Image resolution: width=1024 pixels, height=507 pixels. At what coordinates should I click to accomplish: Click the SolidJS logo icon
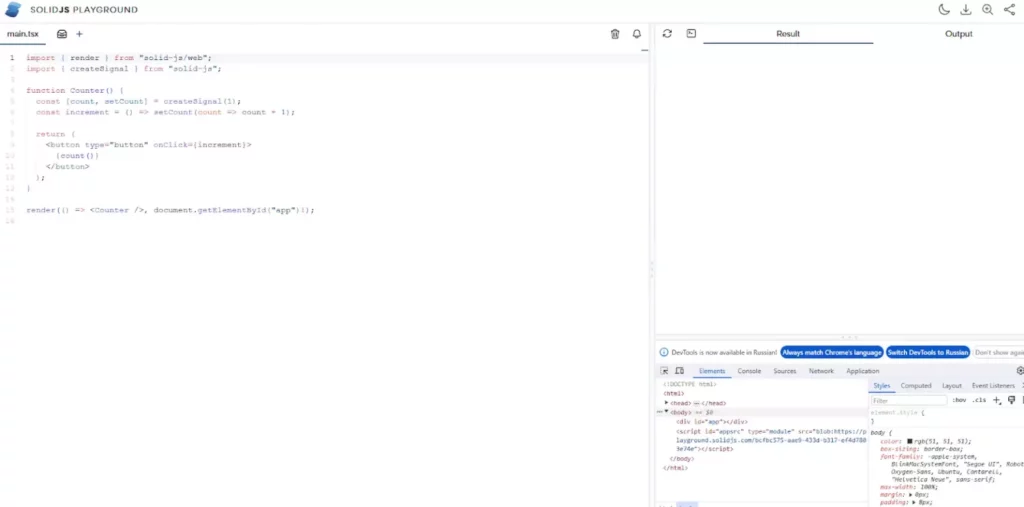click(x=13, y=10)
